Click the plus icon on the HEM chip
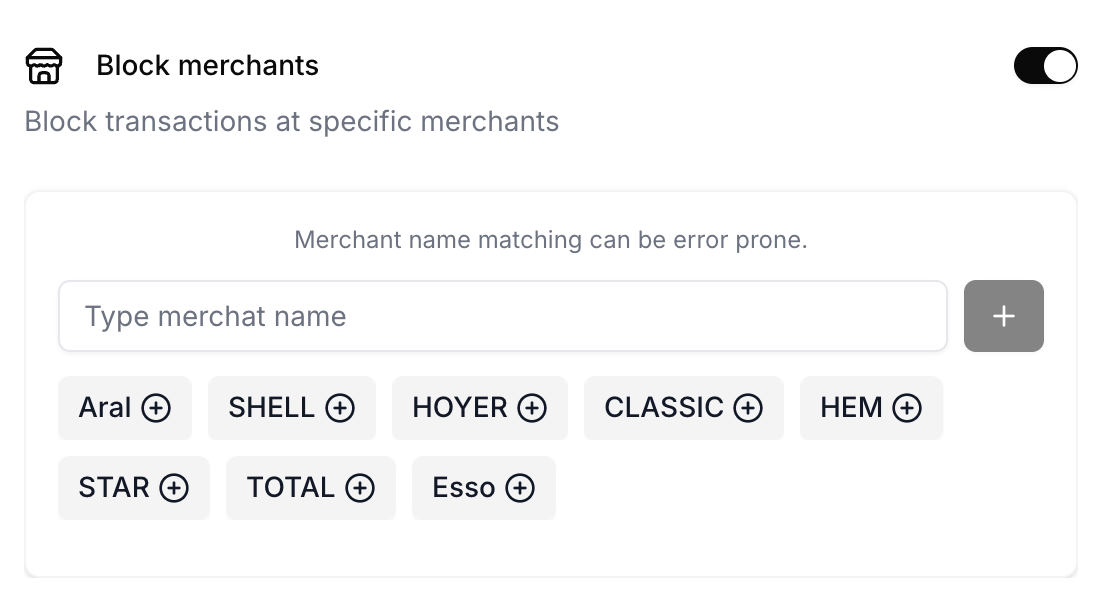The height and width of the screenshot is (600, 1112). coord(907,408)
